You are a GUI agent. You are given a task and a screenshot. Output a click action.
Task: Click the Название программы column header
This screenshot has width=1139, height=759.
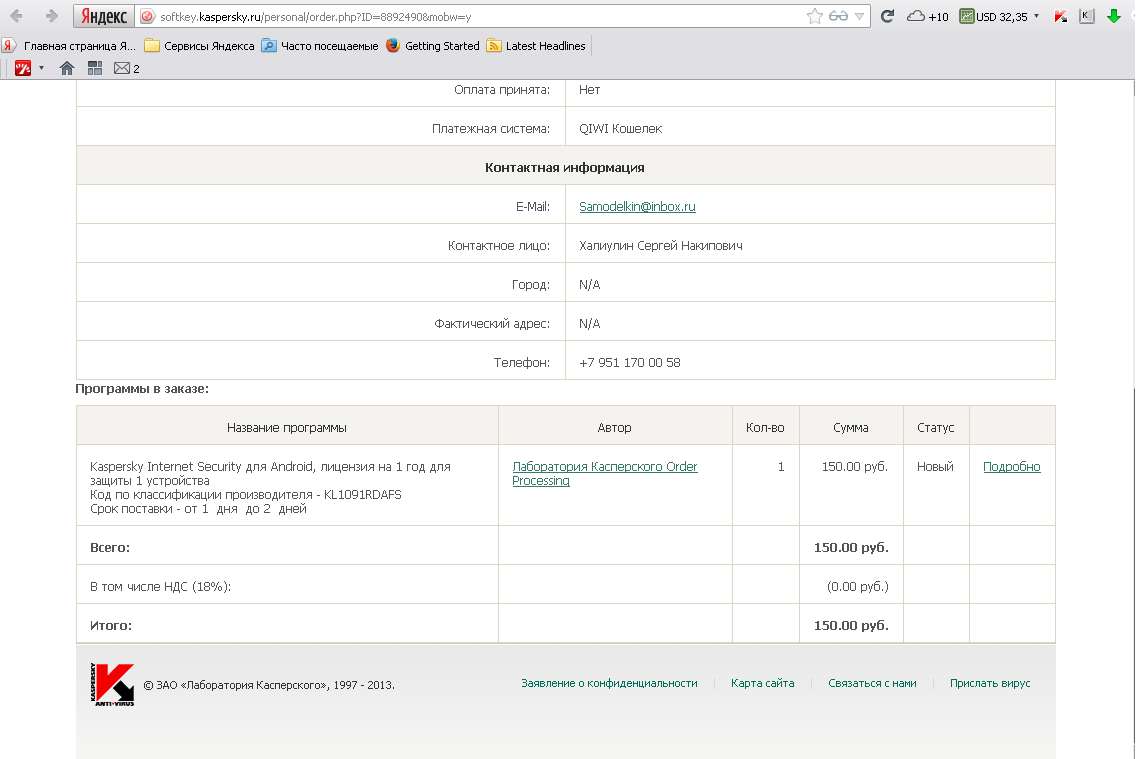(x=286, y=428)
